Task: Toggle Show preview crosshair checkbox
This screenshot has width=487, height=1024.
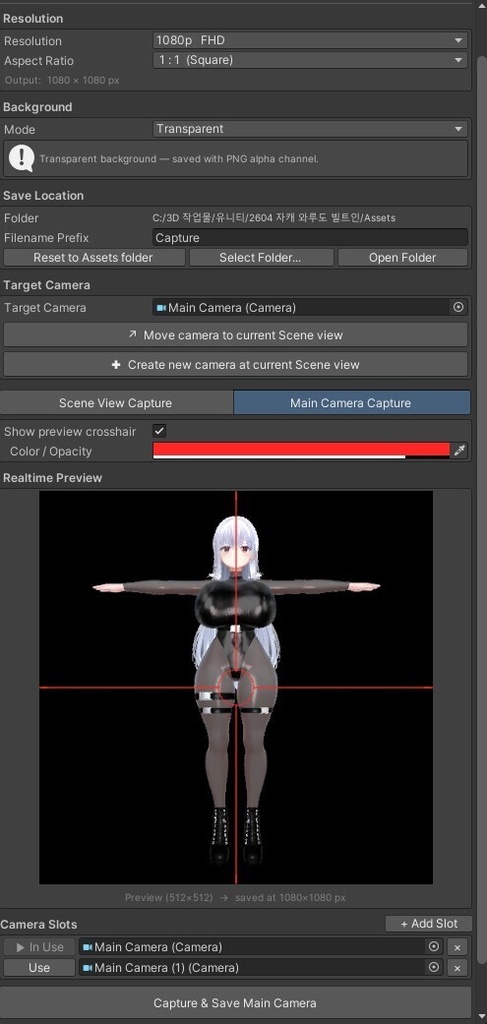Action: (x=159, y=431)
